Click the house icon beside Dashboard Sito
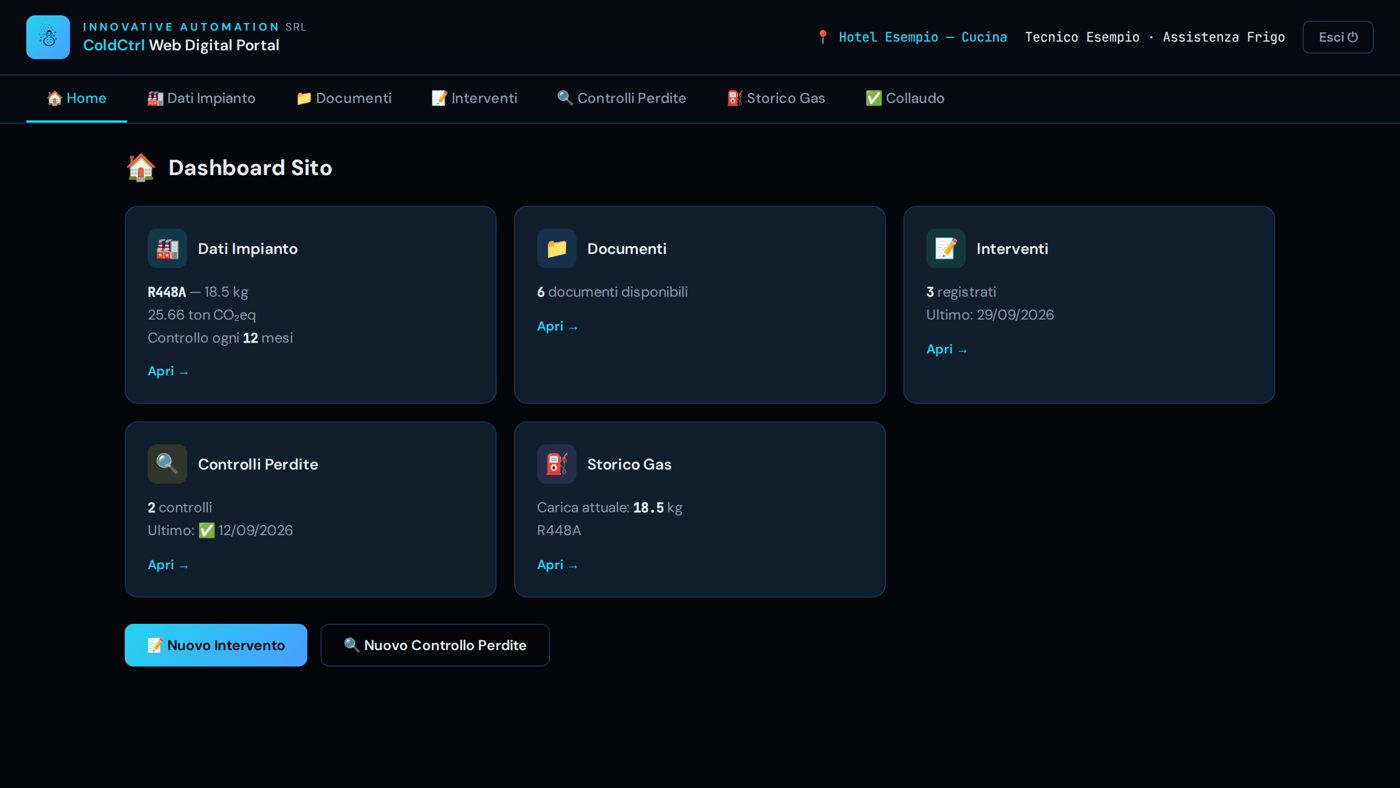The height and width of the screenshot is (788, 1400). click(141, 167)
